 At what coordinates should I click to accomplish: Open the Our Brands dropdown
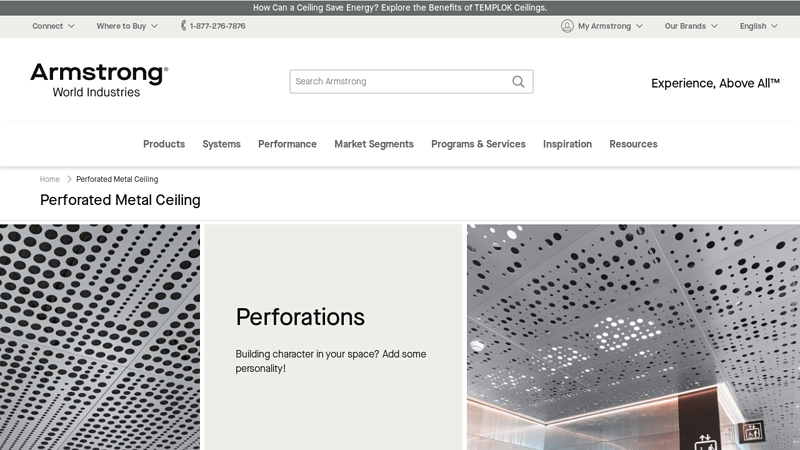[690, 26]
